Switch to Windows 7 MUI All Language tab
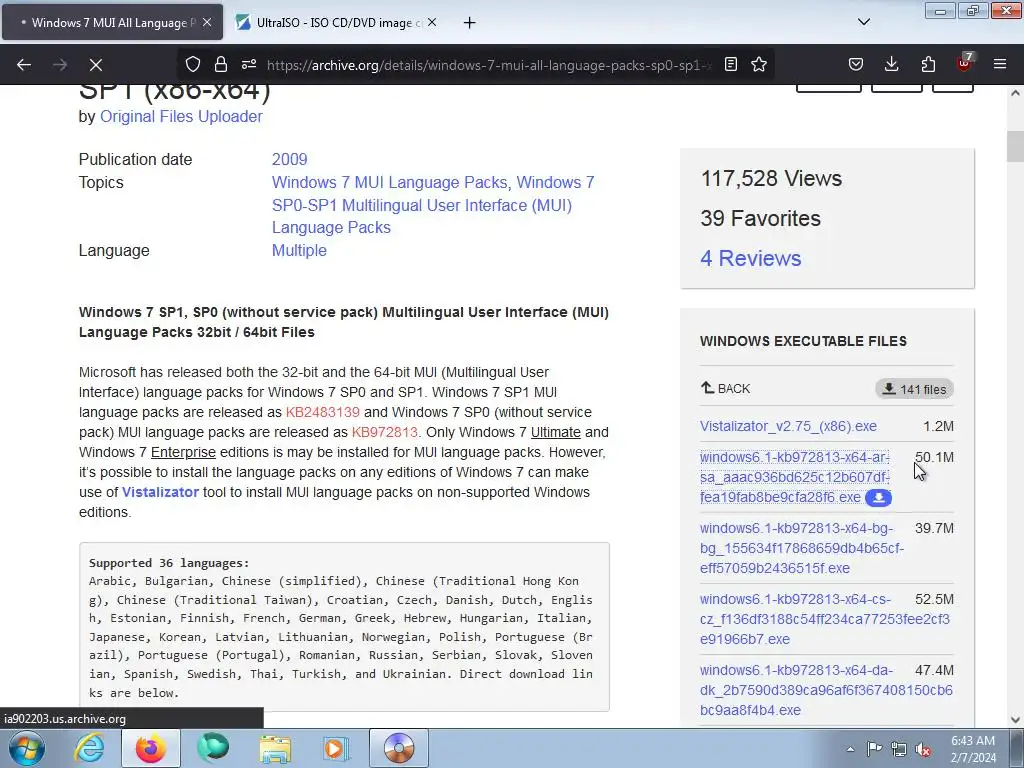1024x768 pixels. (x=112, y=22)
